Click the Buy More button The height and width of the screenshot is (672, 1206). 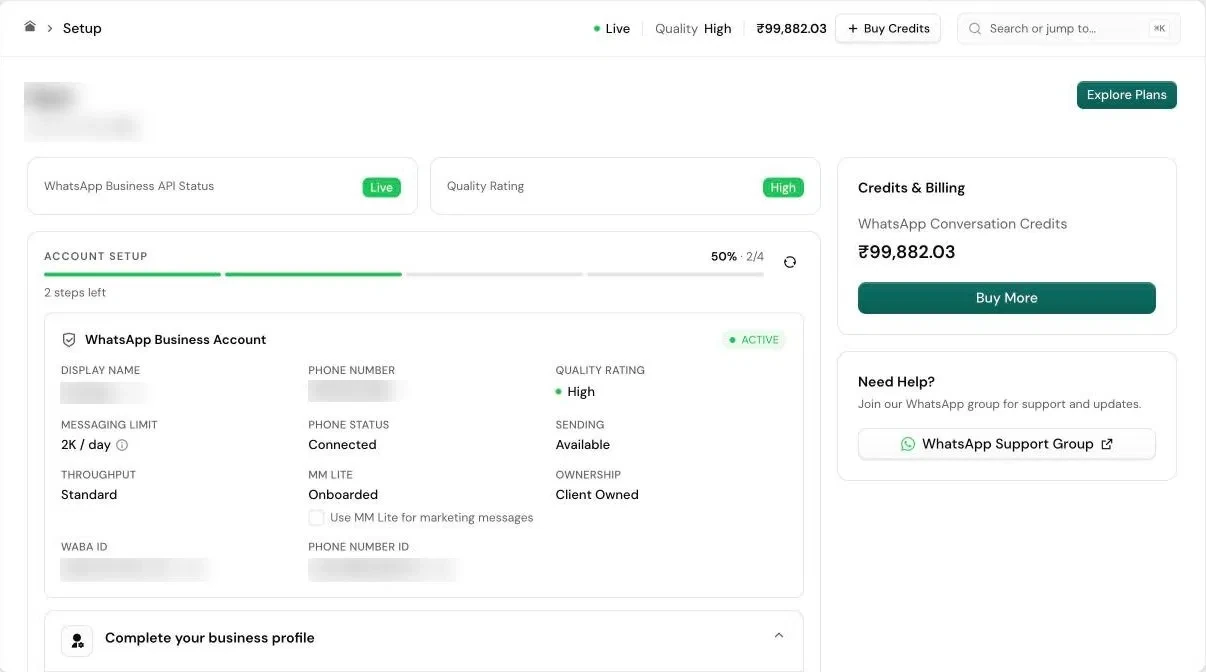point(1006,298)
